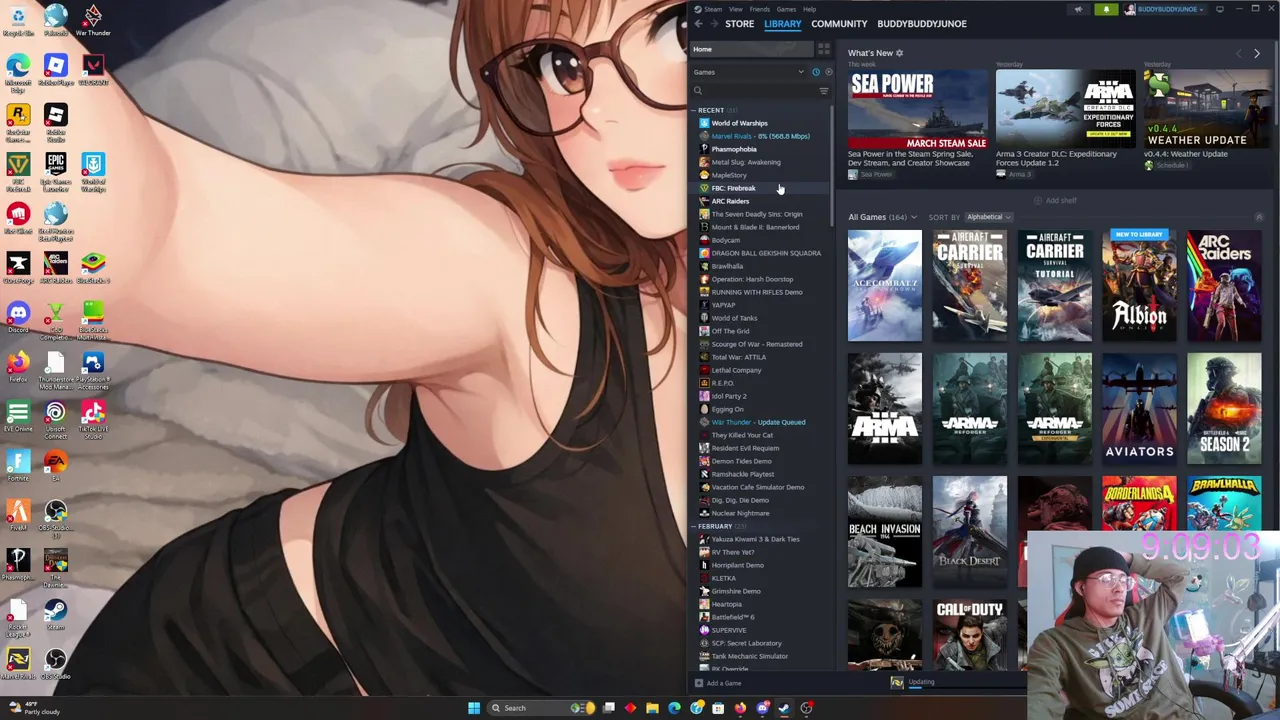The height and width of the screenshot is (720, 1280).
Task: Open collections grid view icon
Action: click(x=824, y=49)
